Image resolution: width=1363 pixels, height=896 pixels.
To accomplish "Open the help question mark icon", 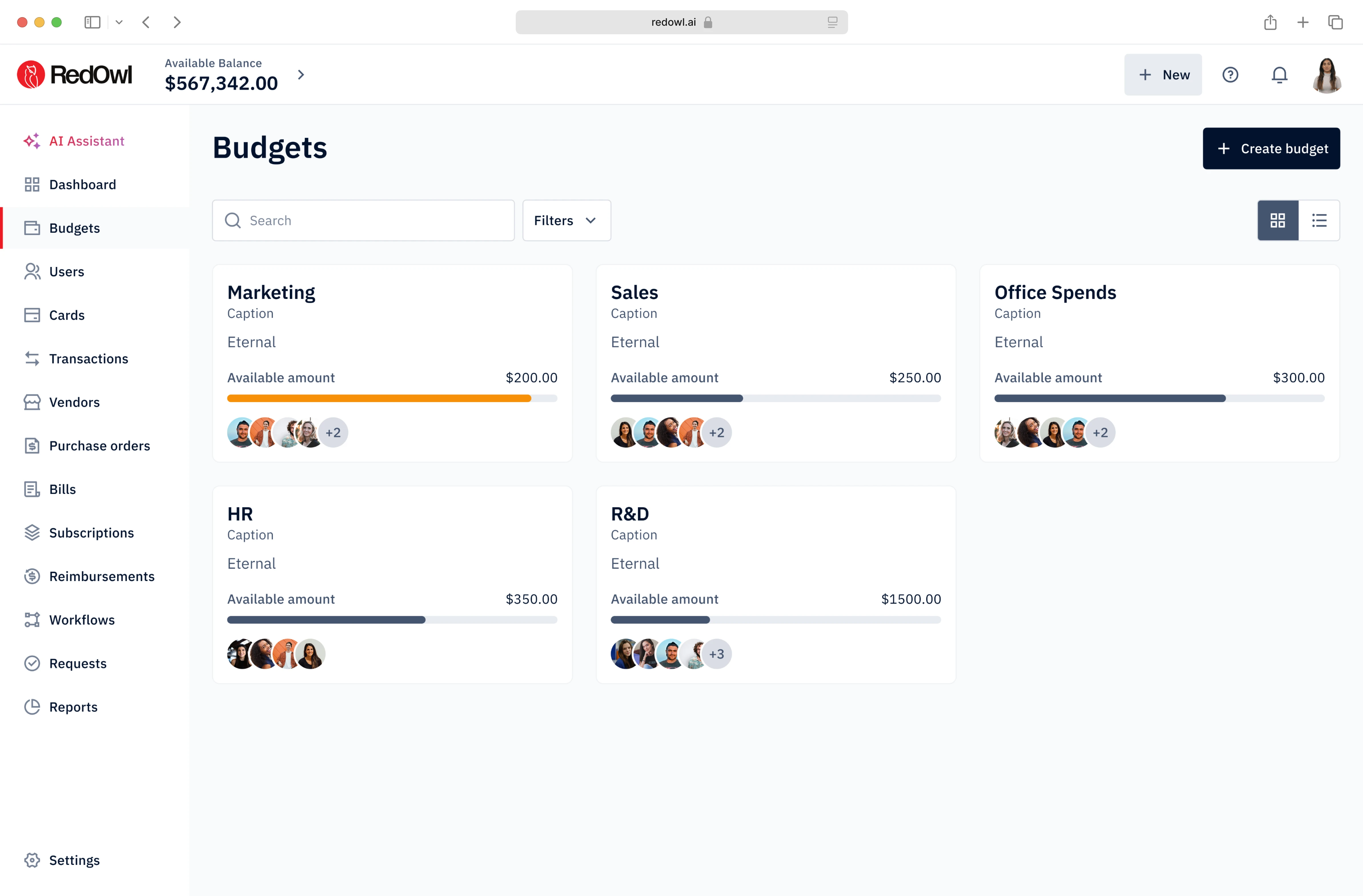I will (1230, 75).
